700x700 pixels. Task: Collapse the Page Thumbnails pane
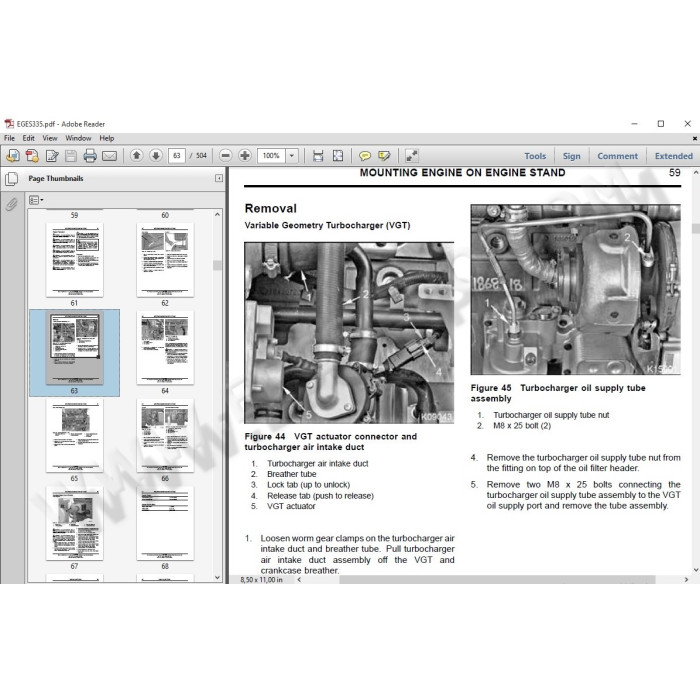point(219,178)
